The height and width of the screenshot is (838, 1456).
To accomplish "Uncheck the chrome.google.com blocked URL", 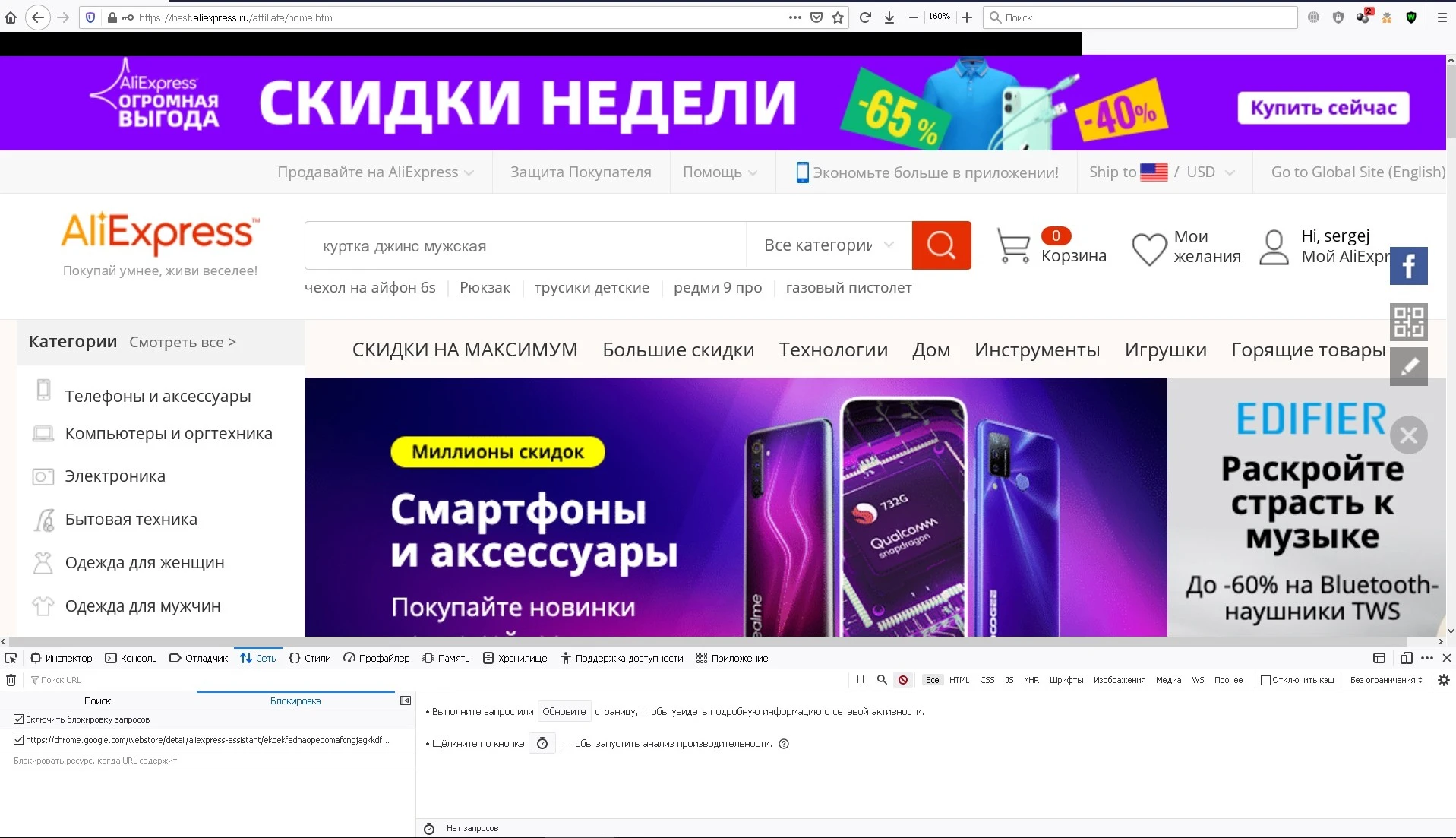I will [19, 739].
